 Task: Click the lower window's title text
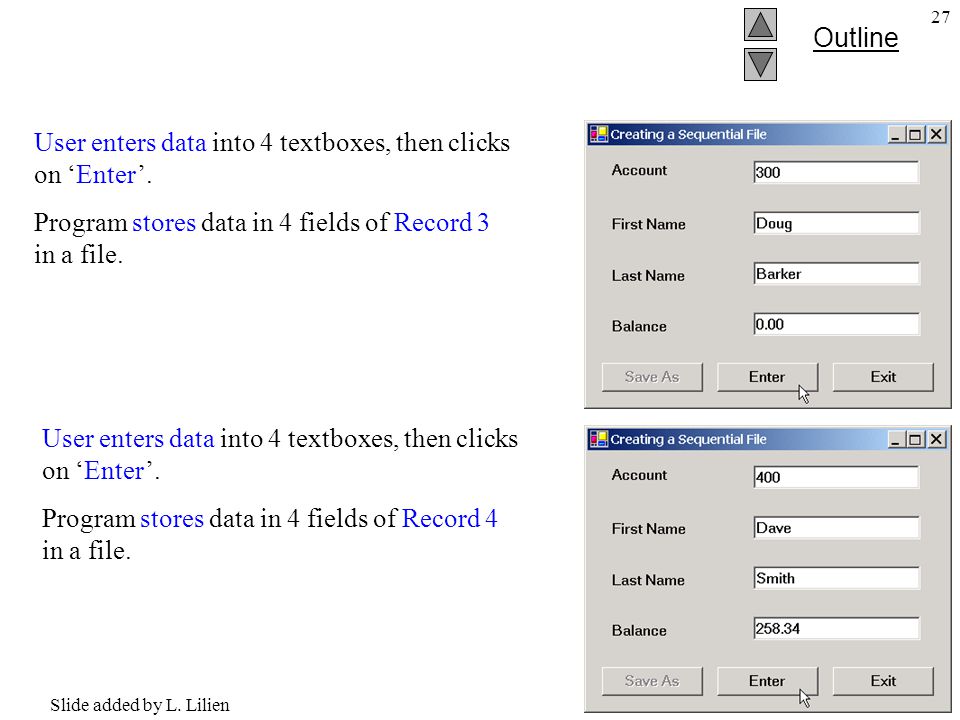click(689, 439)
